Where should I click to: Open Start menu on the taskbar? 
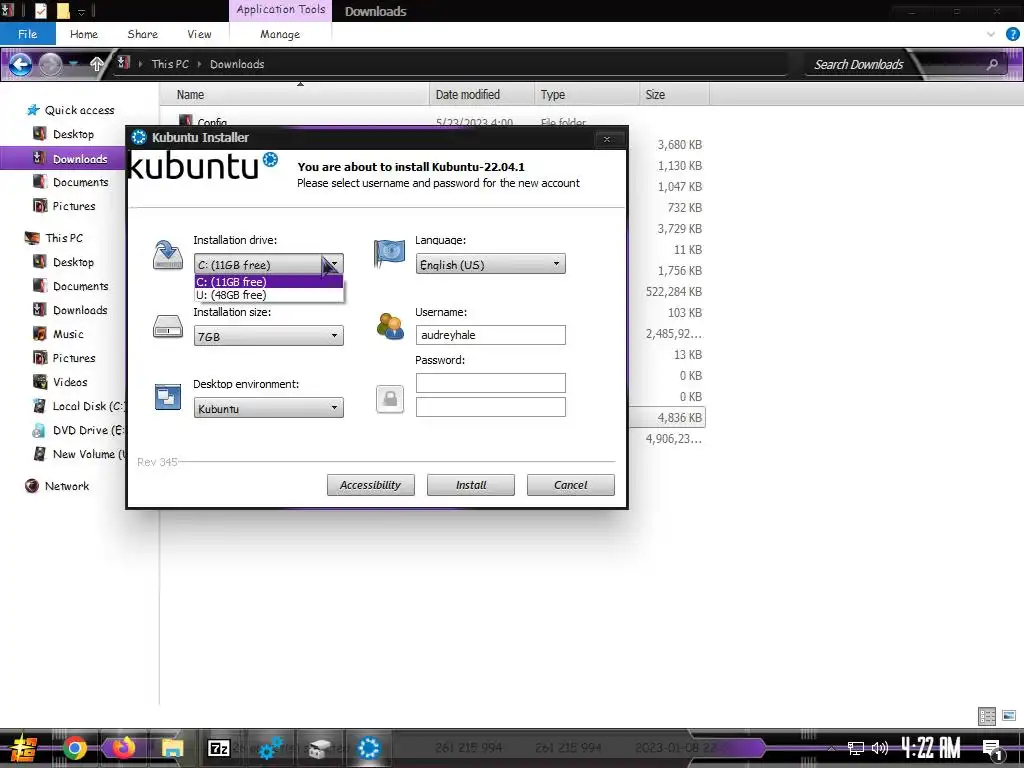(24, 748)
